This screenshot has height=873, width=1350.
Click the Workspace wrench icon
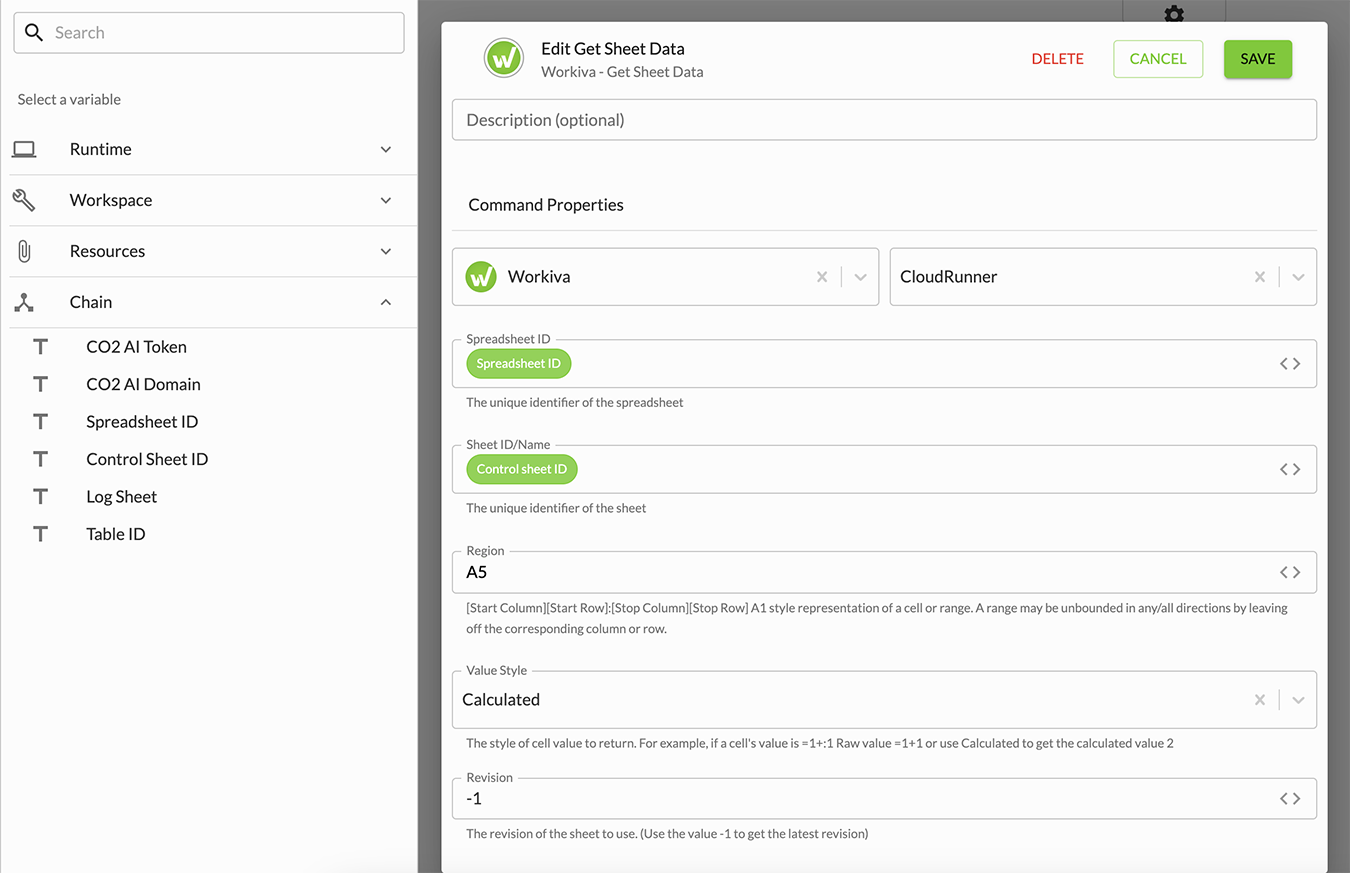24,200
